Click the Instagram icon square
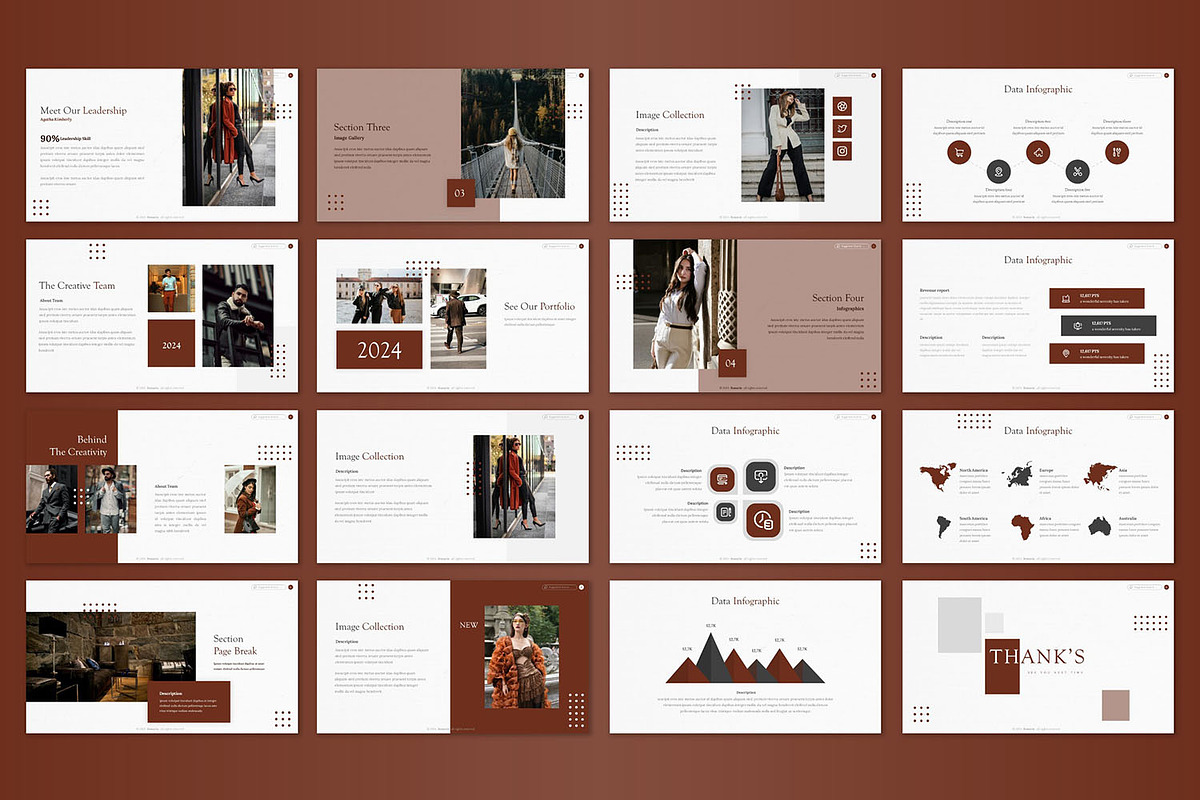The image size is (1200, 800). [x=843, y=151]
